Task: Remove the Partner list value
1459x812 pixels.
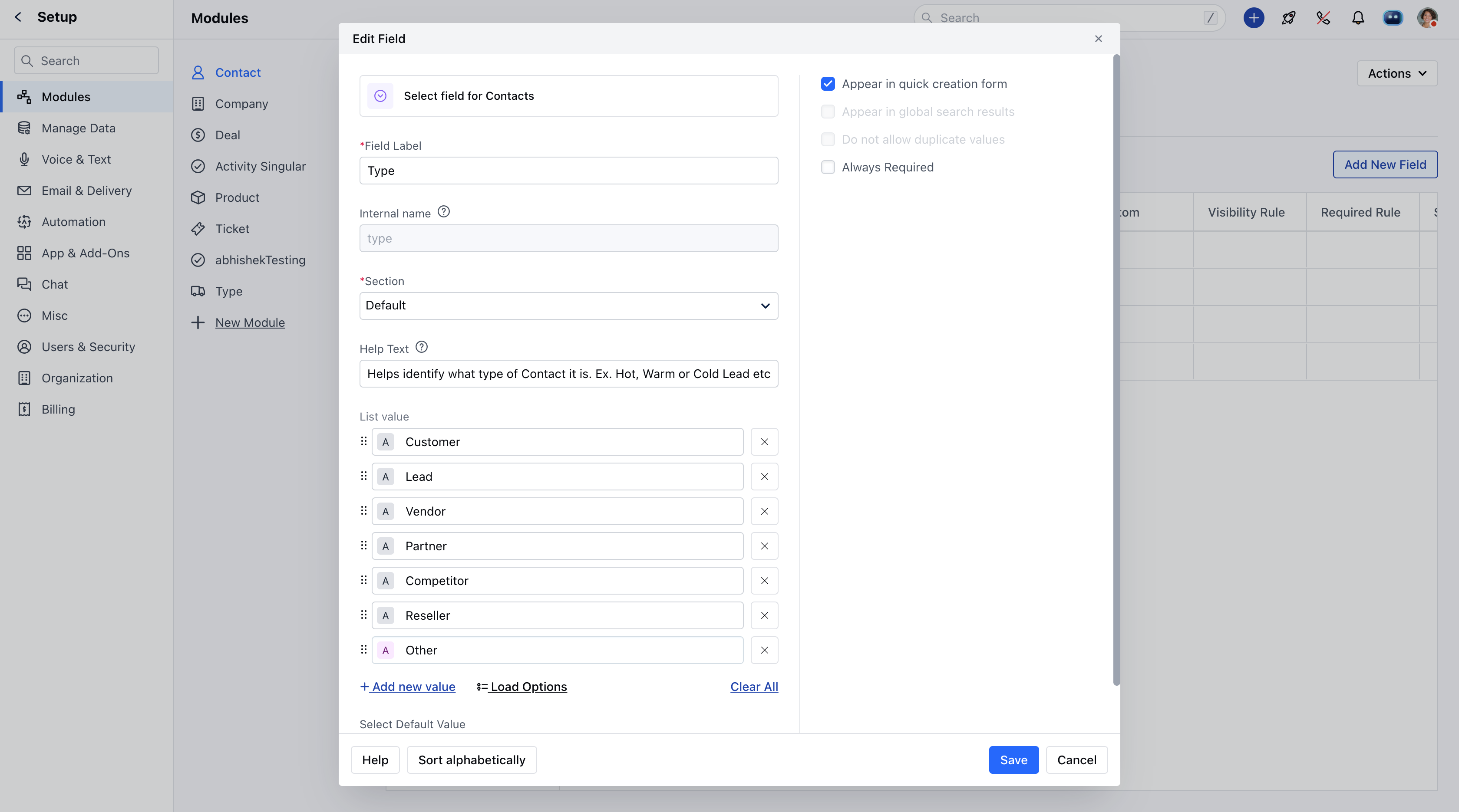Action: pyautogui.click(x=765, y=546)
